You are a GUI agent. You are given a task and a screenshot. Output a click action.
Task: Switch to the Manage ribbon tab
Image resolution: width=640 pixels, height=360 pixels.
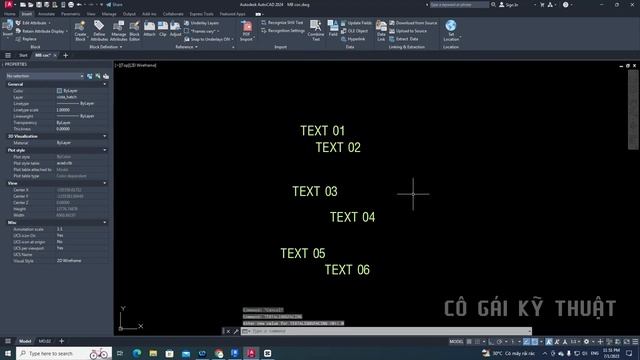109,14
